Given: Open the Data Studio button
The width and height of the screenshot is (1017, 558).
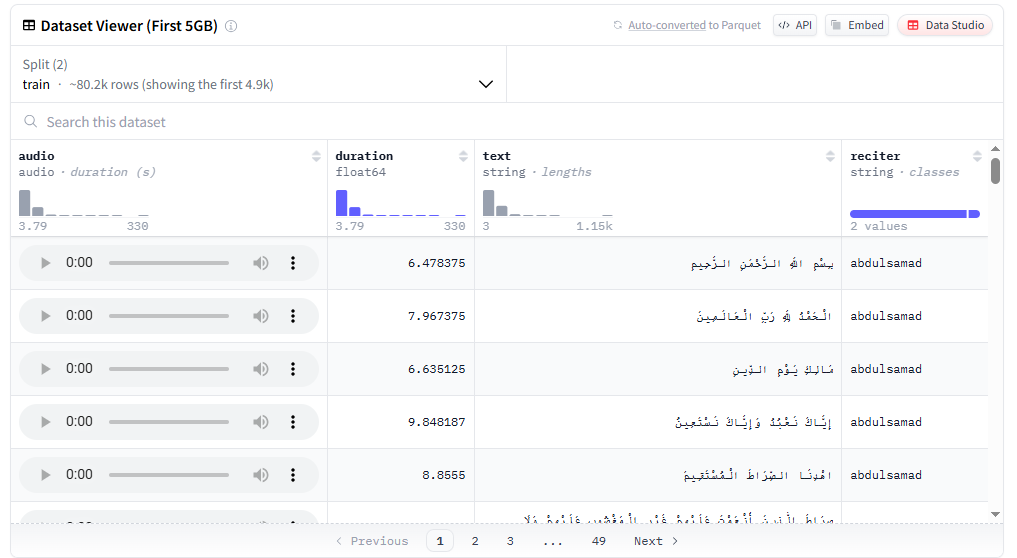Looking at the screenshot, I should click(944, 25).
